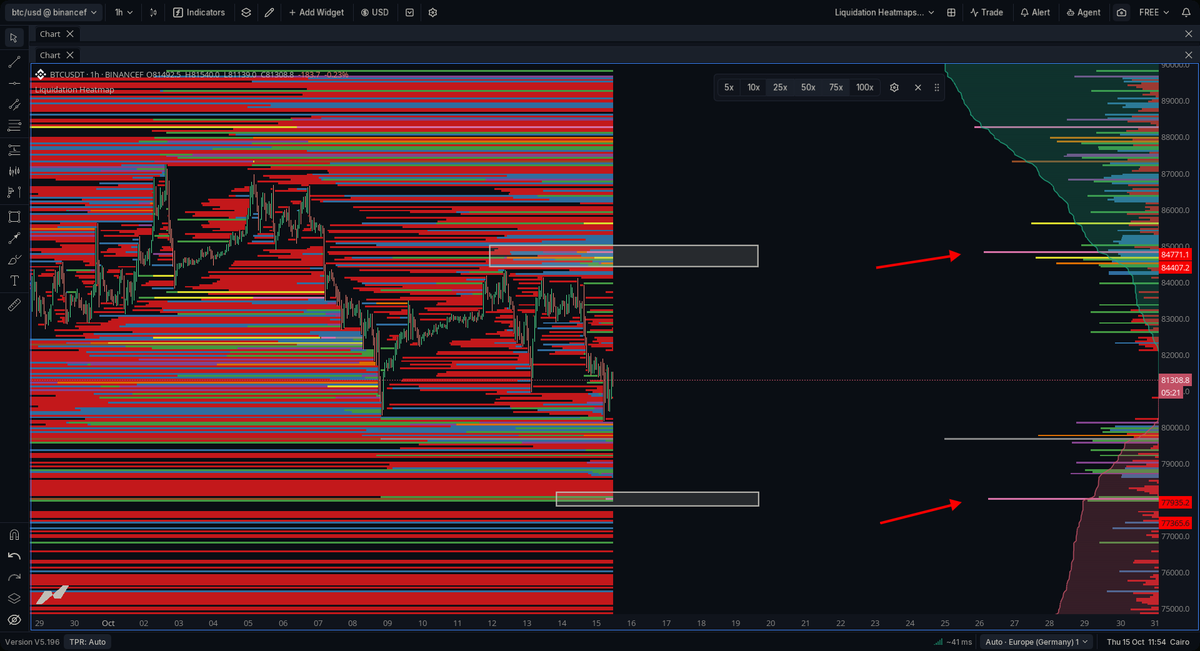
Task: Toggle drawings visibility with eye icon
Action: coord(14,620)
